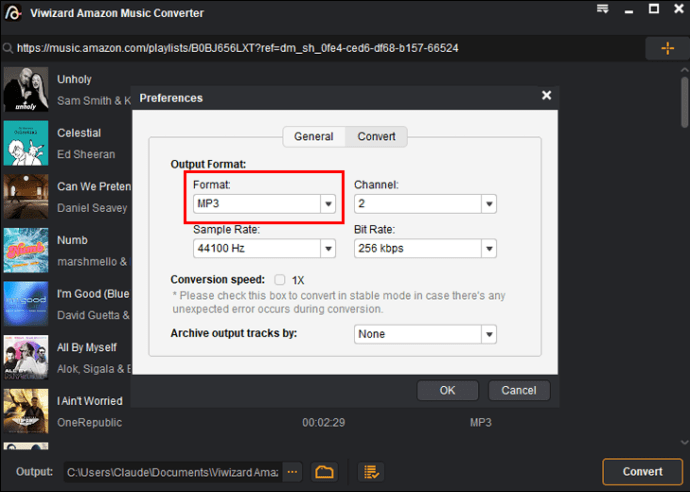Open the converted history list icon

click(x=371, y=472)
